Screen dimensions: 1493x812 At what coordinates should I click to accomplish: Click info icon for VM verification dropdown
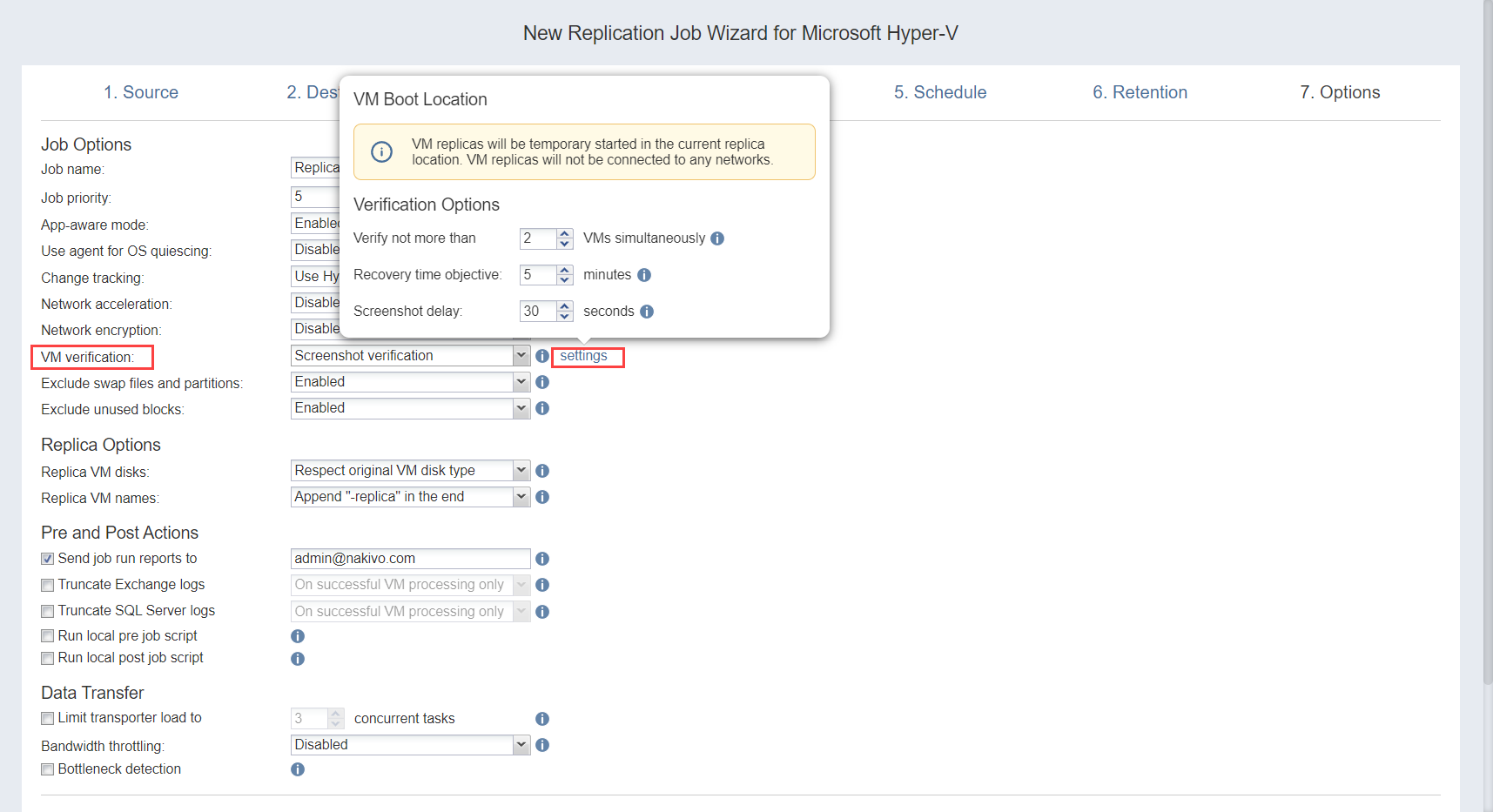pyautogui.click(x=542, y=356)
